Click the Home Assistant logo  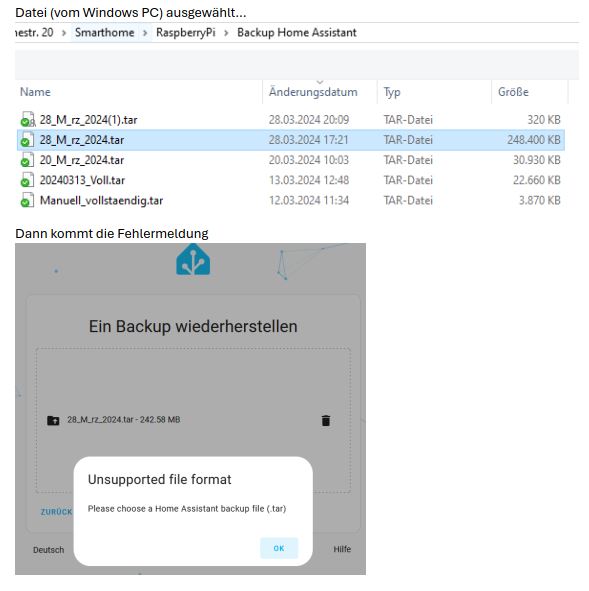pyautogui.click(x=193, y=260)
